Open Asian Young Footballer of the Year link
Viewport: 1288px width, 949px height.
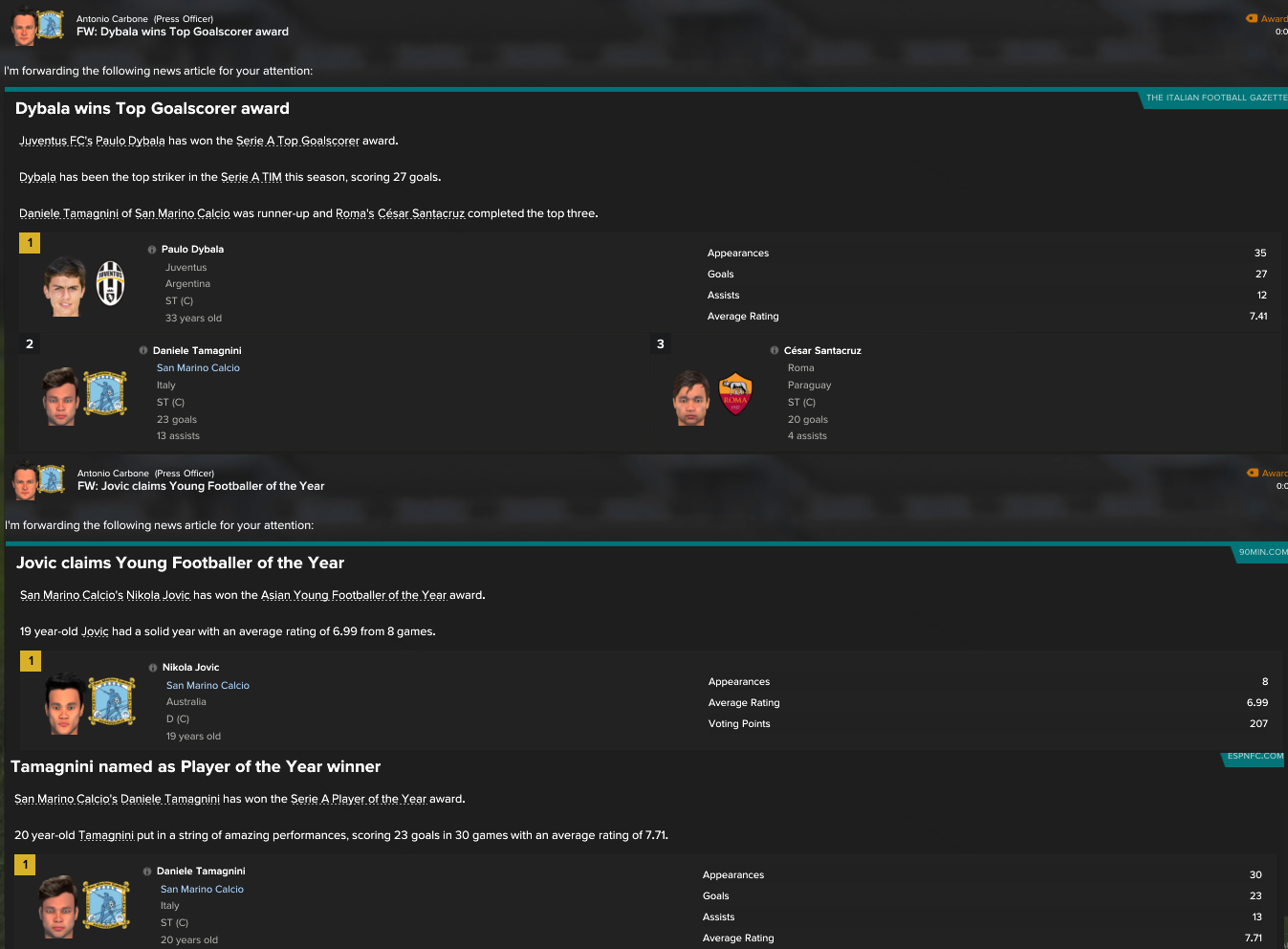point(353,595)
